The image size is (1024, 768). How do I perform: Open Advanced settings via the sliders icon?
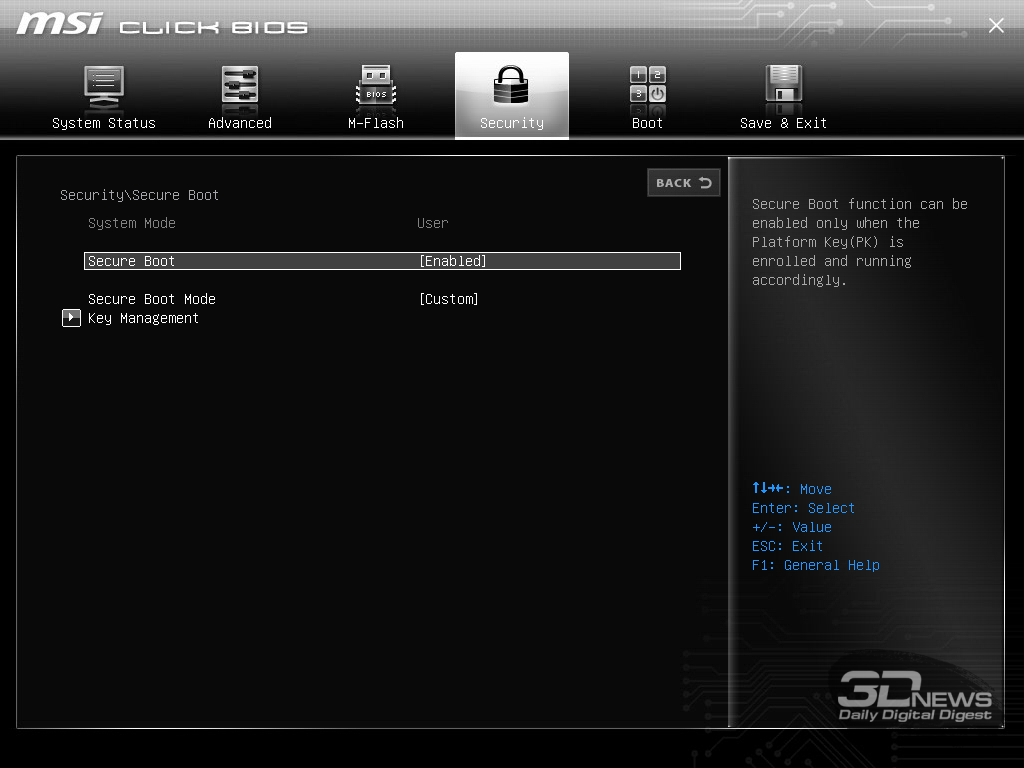(240, 87)
